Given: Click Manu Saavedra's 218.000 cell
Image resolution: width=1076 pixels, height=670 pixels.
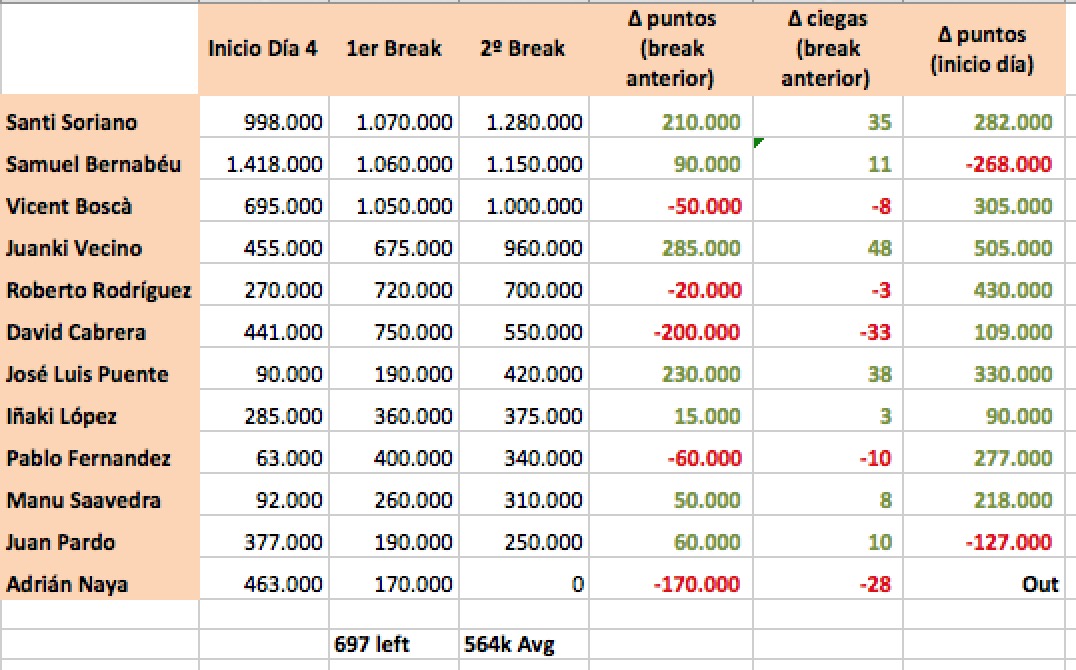Looking at the screenshot, I should [x=984, y=500].
